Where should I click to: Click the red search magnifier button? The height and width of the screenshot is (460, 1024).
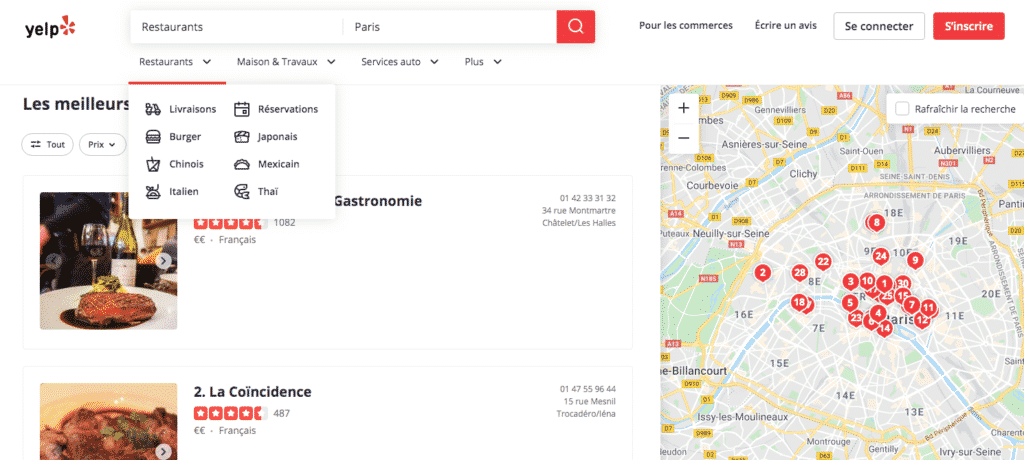point(575,27)
